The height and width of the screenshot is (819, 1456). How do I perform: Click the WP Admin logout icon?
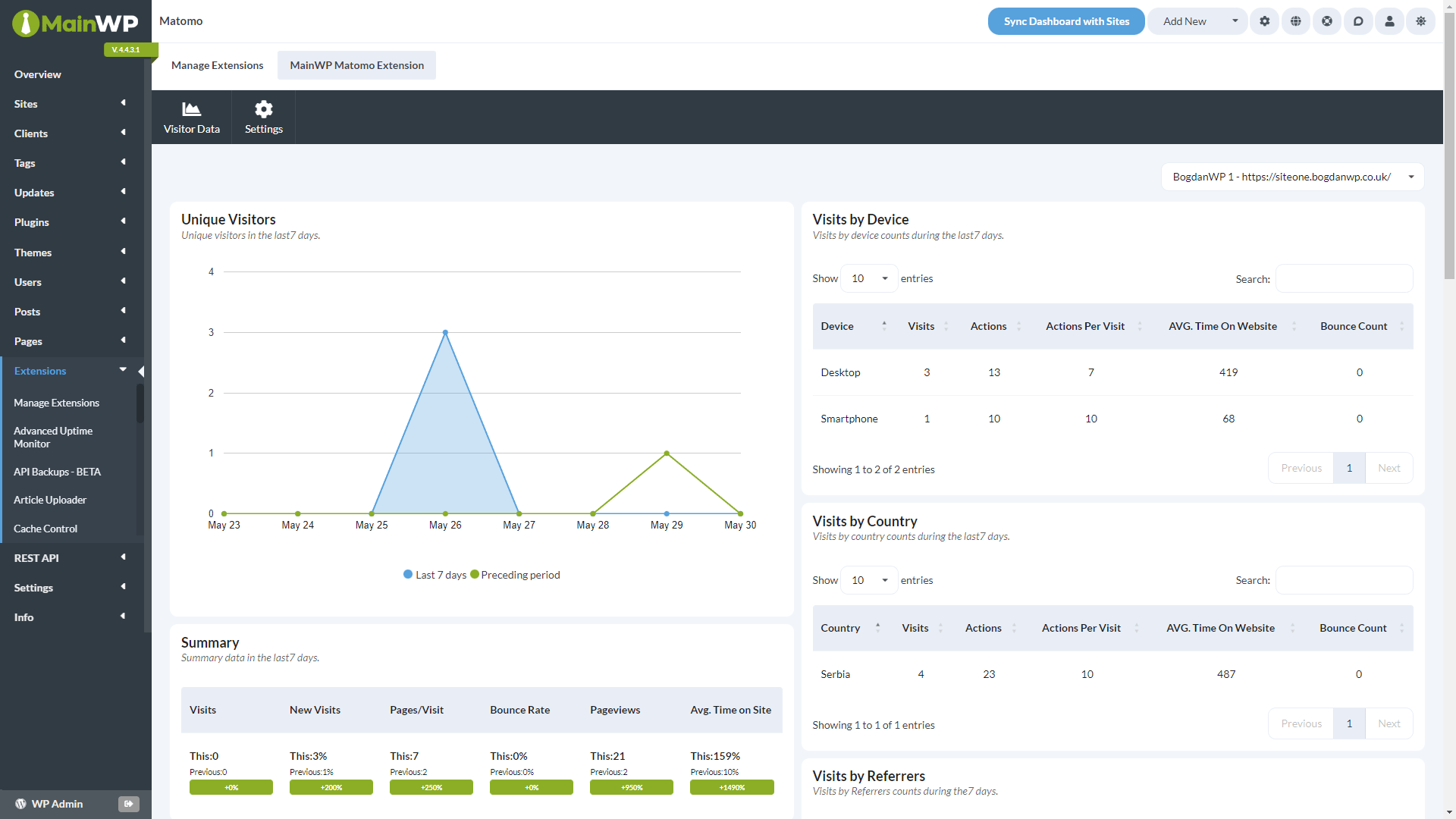129,804
